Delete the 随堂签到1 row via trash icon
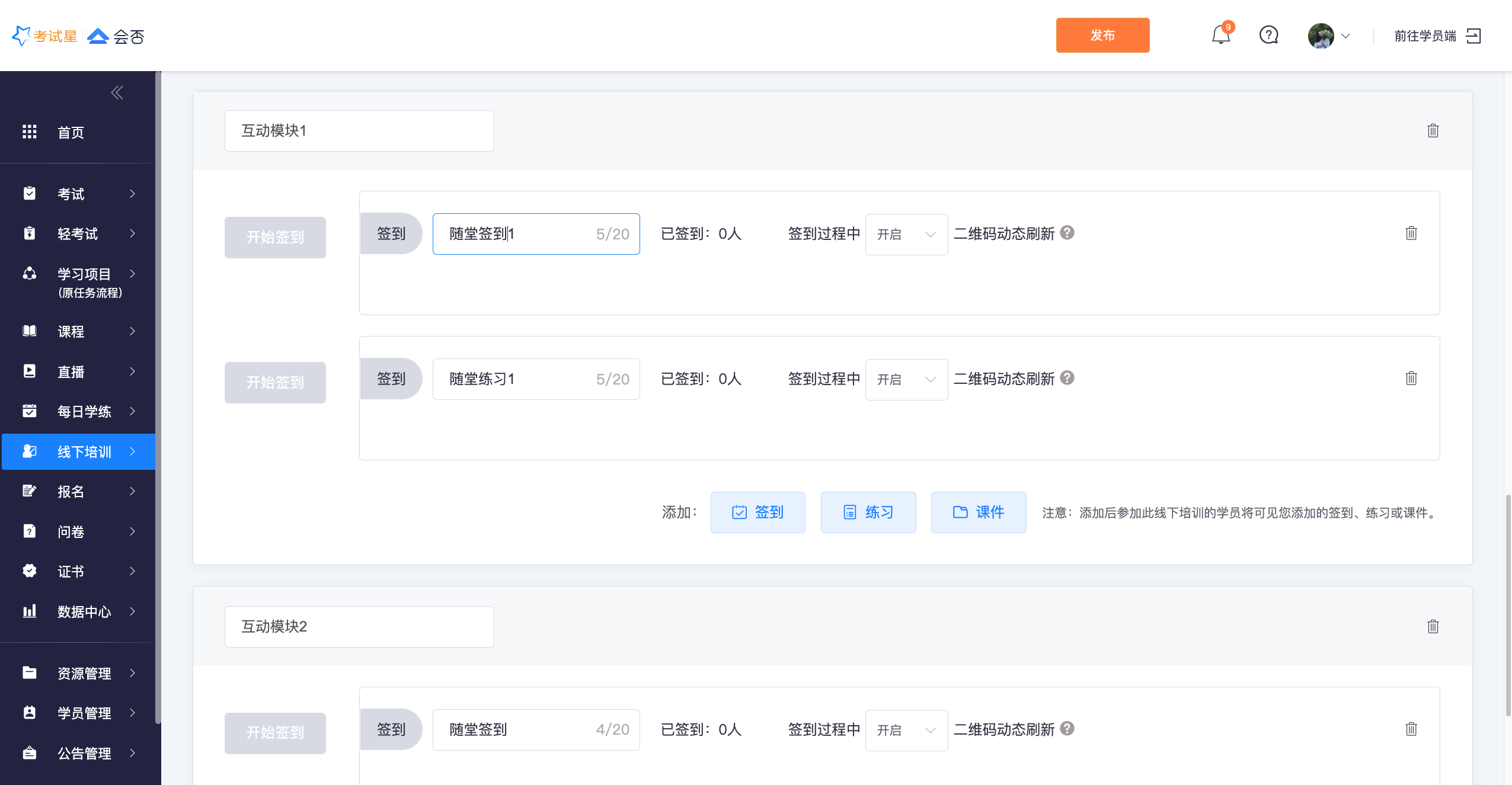This screenshot has height=785, width=1512. (x=1411, y=233)
